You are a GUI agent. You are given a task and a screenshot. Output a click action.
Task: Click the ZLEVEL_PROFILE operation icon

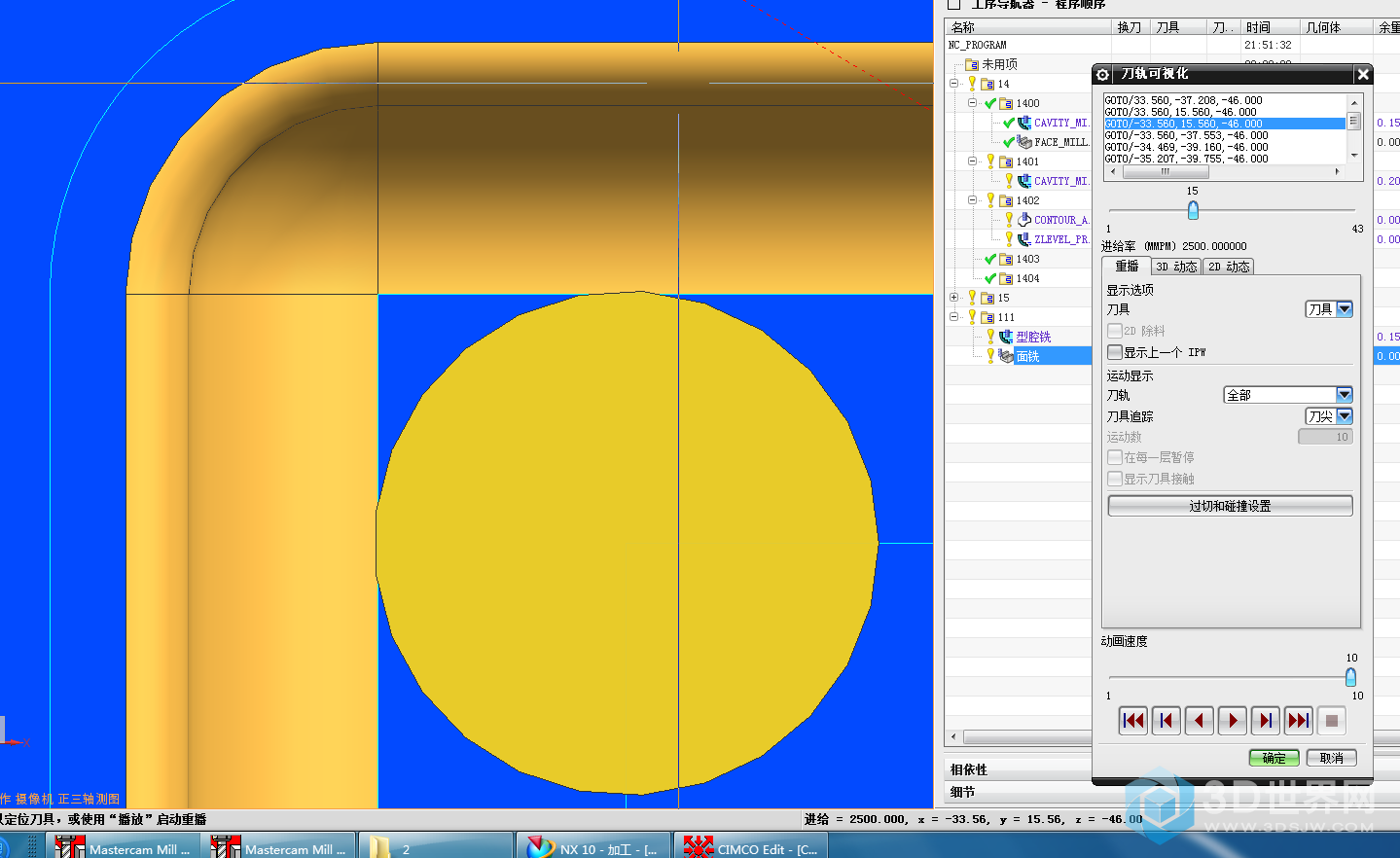point(1024,239)
